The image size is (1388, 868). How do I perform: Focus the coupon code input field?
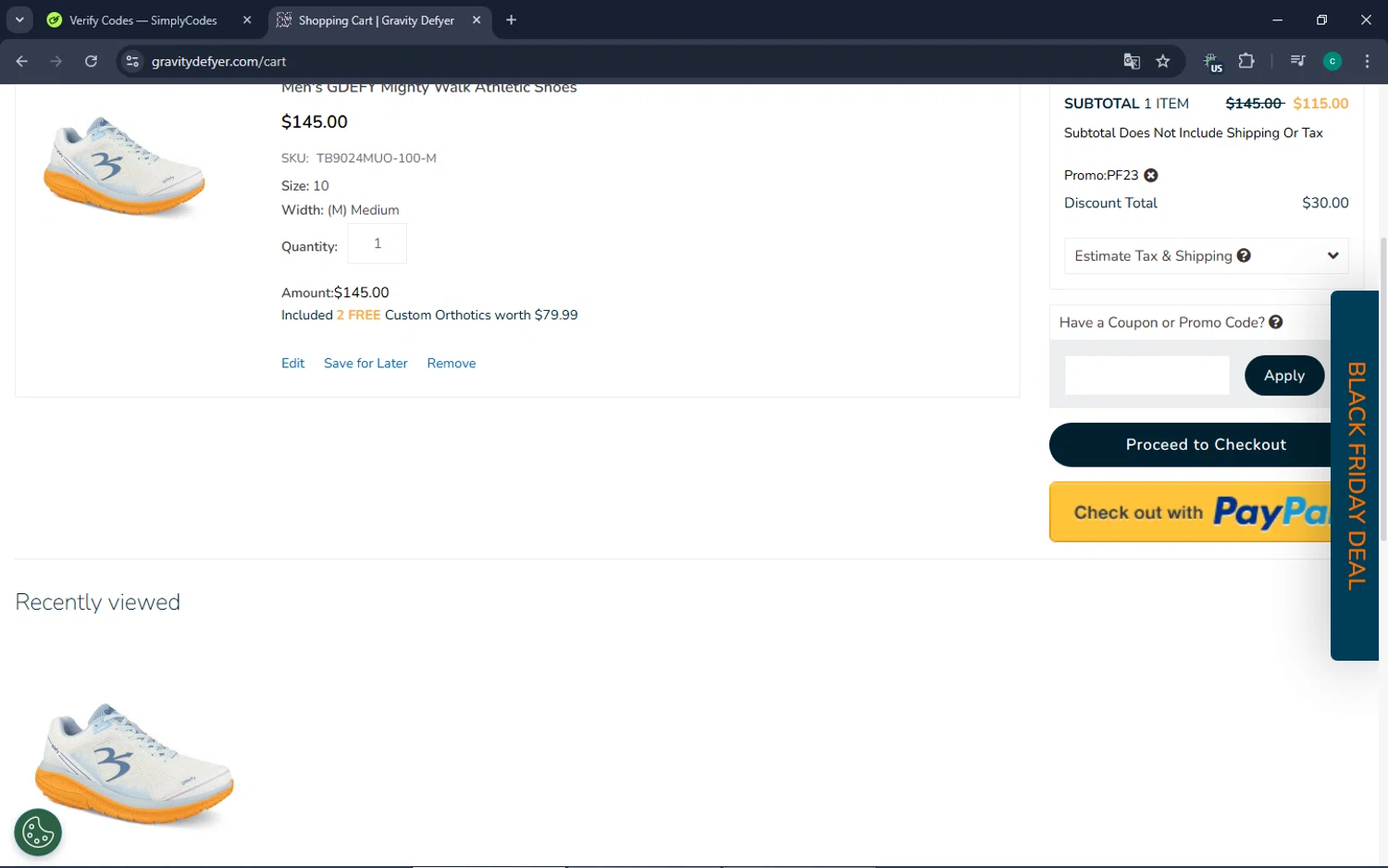1146,375
